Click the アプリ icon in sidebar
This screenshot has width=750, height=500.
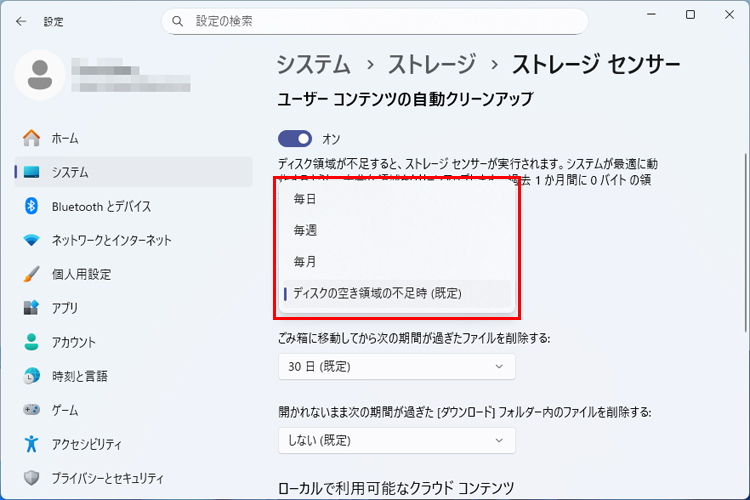[x=31, y=308]
